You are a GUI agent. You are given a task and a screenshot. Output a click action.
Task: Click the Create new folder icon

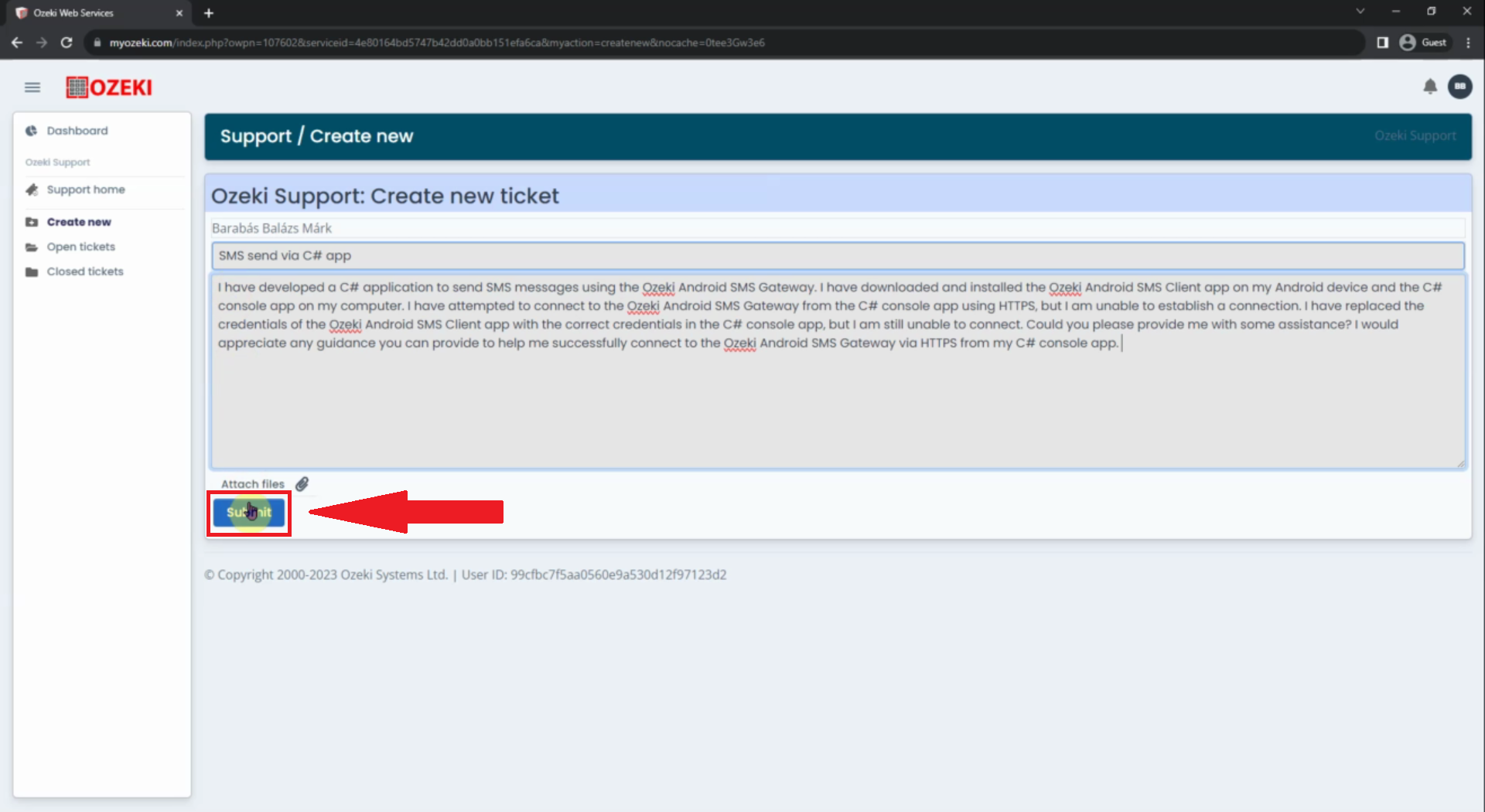(32, 222)
